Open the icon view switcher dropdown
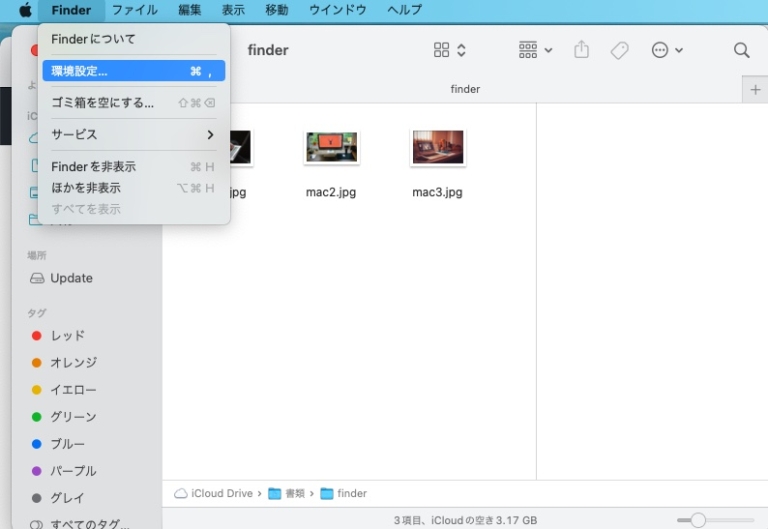 pos(450,50)
